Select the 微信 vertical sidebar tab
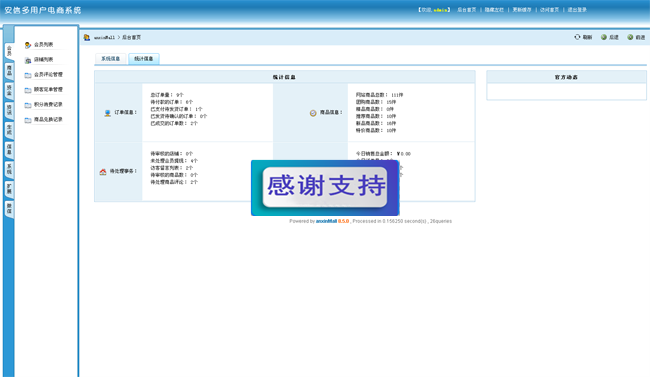Screen dimensions: 650x377 (9, 209)
